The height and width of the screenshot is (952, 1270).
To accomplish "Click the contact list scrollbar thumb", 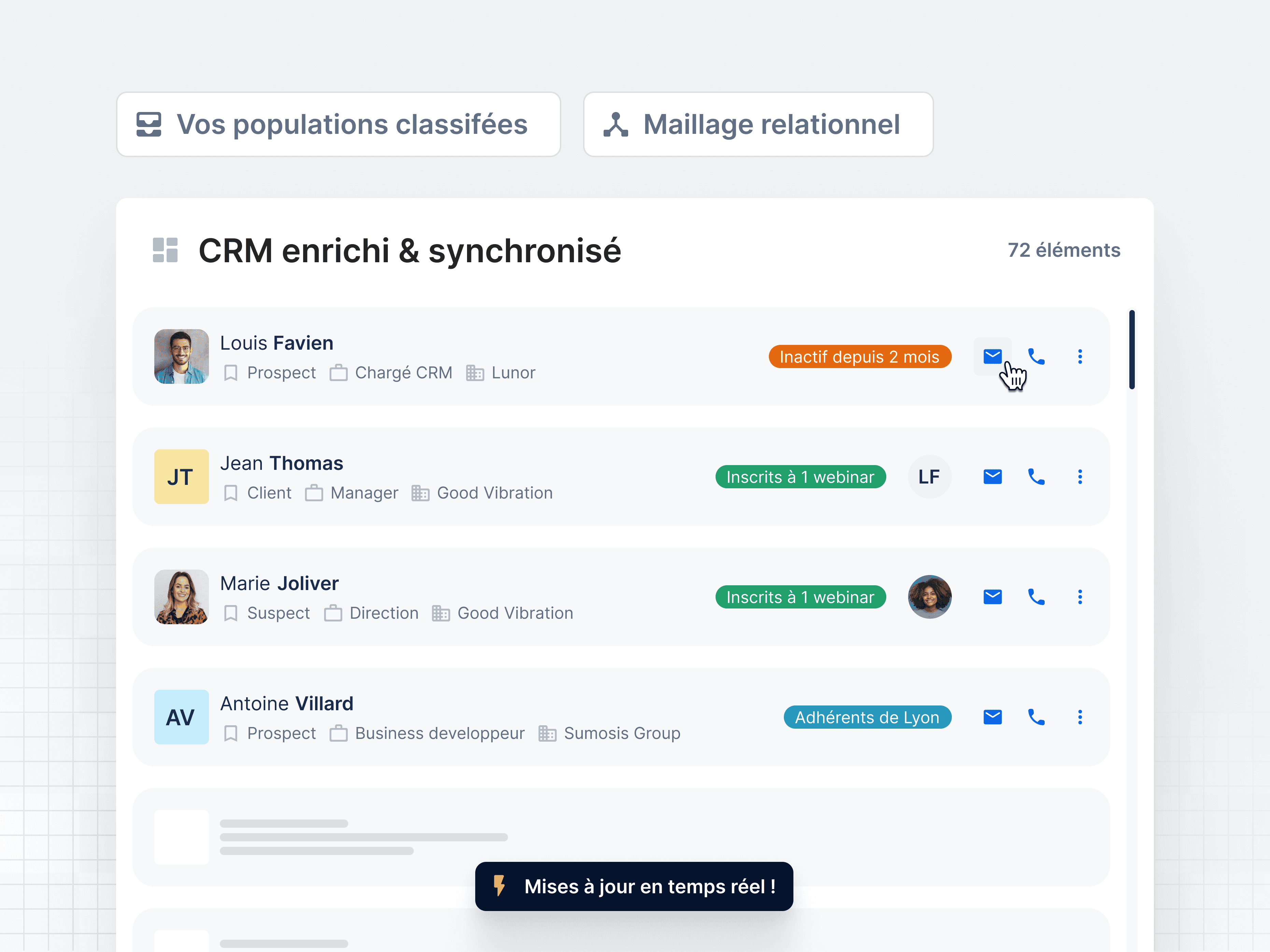I will (x=1132, y=350).
